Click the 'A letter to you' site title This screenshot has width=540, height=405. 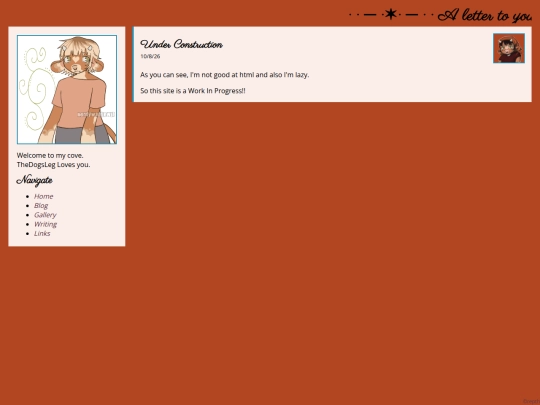[x=485, y=15]
